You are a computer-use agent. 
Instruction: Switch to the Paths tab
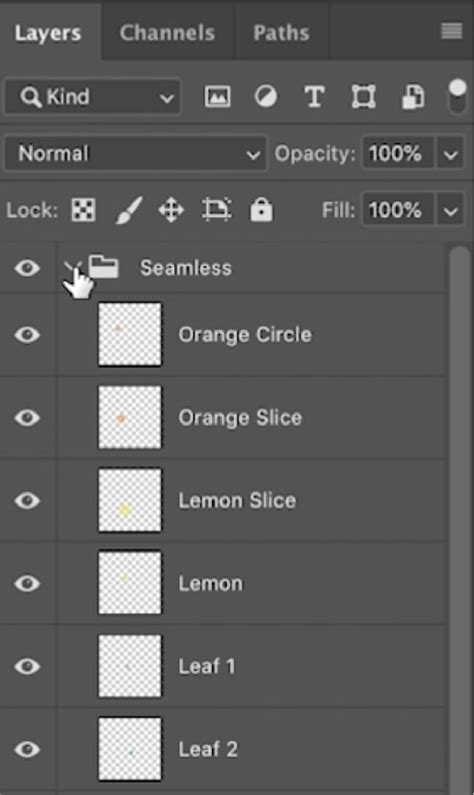[x=281, y=33]
